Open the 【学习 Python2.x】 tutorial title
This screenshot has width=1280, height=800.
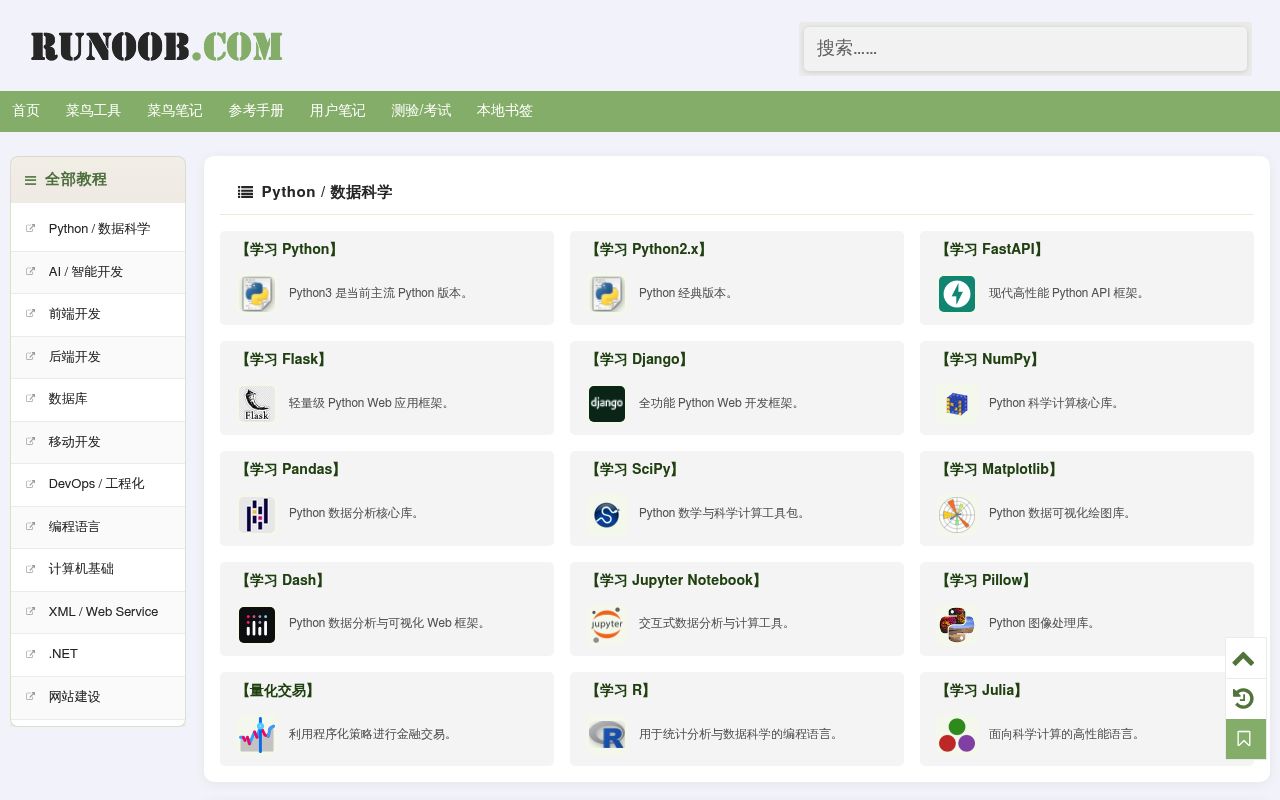tap(648, 249)
